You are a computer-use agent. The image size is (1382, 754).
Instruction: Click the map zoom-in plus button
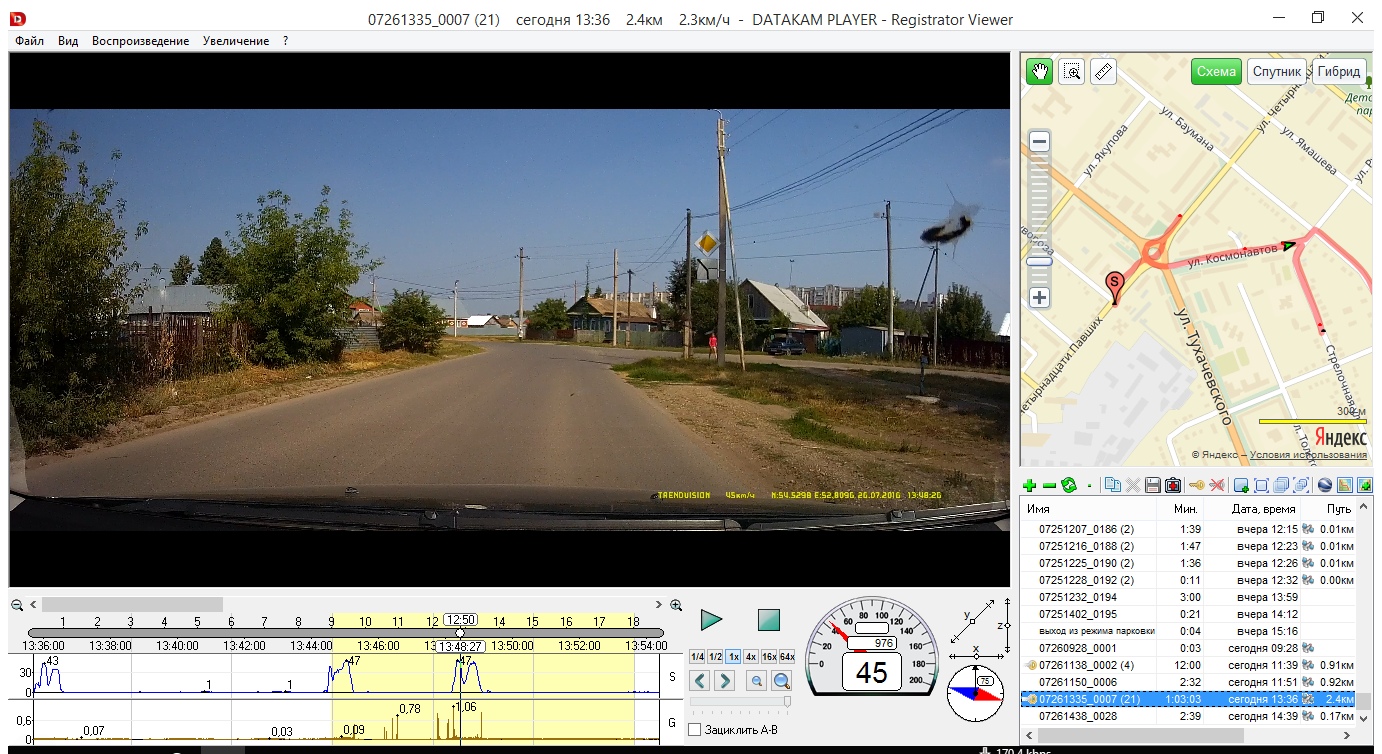pos(1040,298)
